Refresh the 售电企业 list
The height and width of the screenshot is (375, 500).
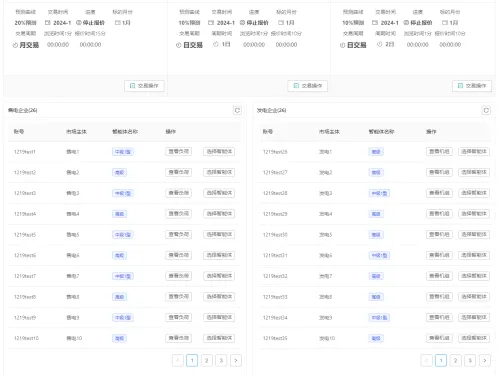click(x=237, y=110)
